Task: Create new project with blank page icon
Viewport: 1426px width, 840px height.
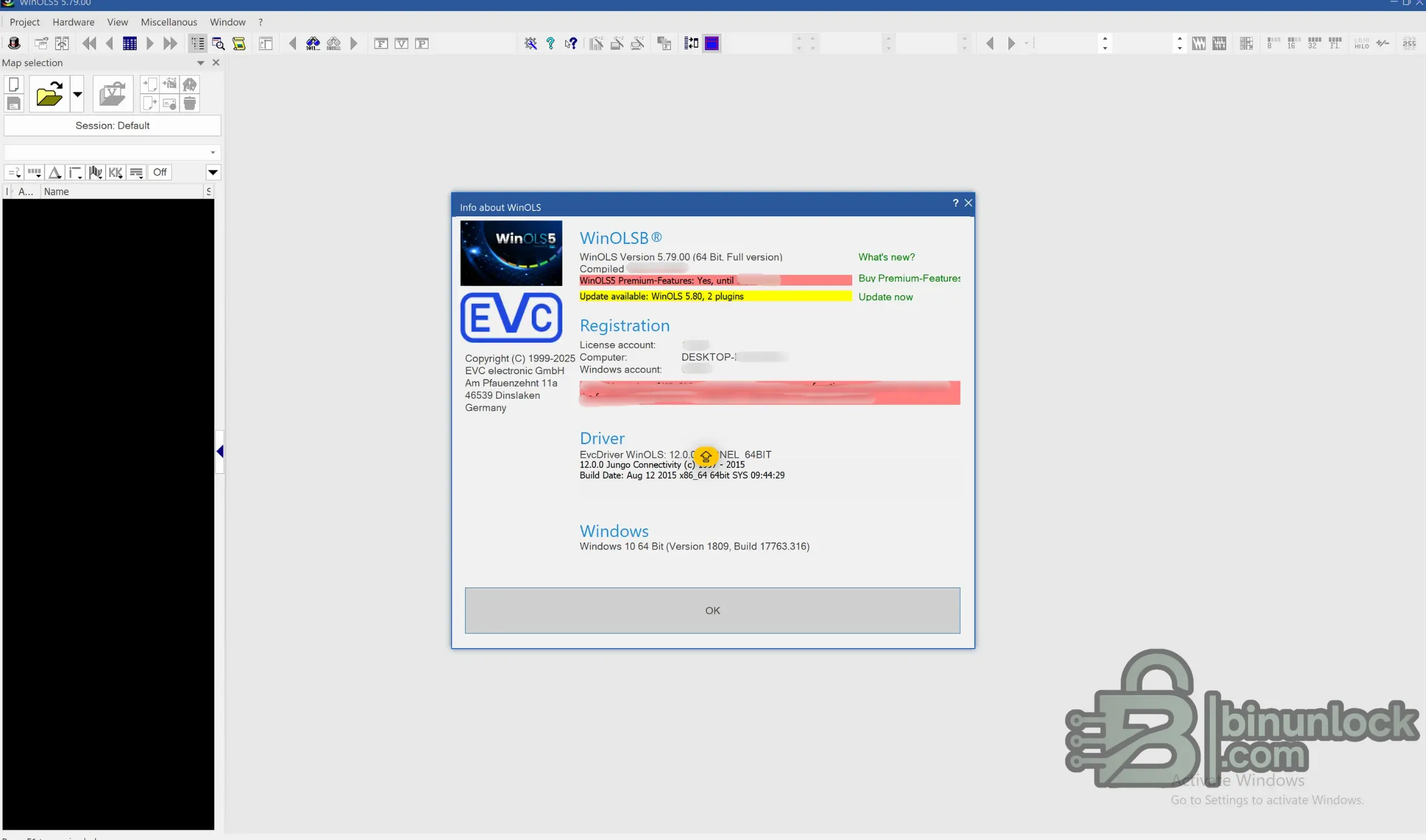Action: pyautogui.click(x=14, y=85)
